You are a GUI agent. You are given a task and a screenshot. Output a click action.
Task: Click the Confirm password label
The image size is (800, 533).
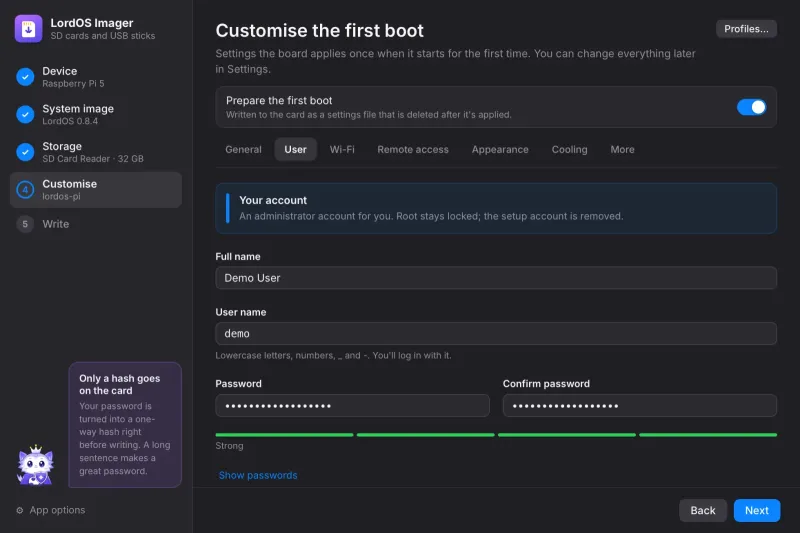pos(546,384)
